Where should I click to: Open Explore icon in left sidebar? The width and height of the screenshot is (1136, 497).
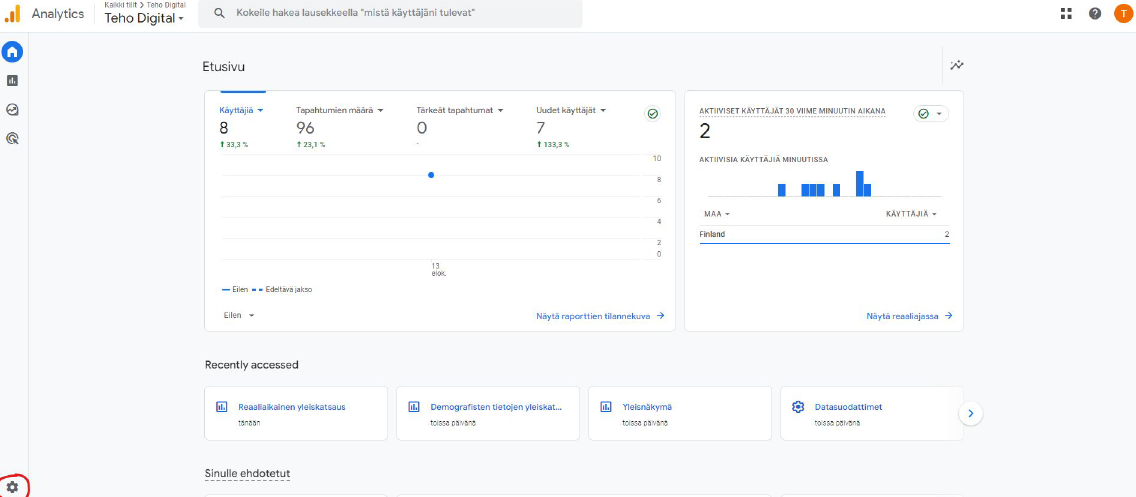tap(12, 110)
